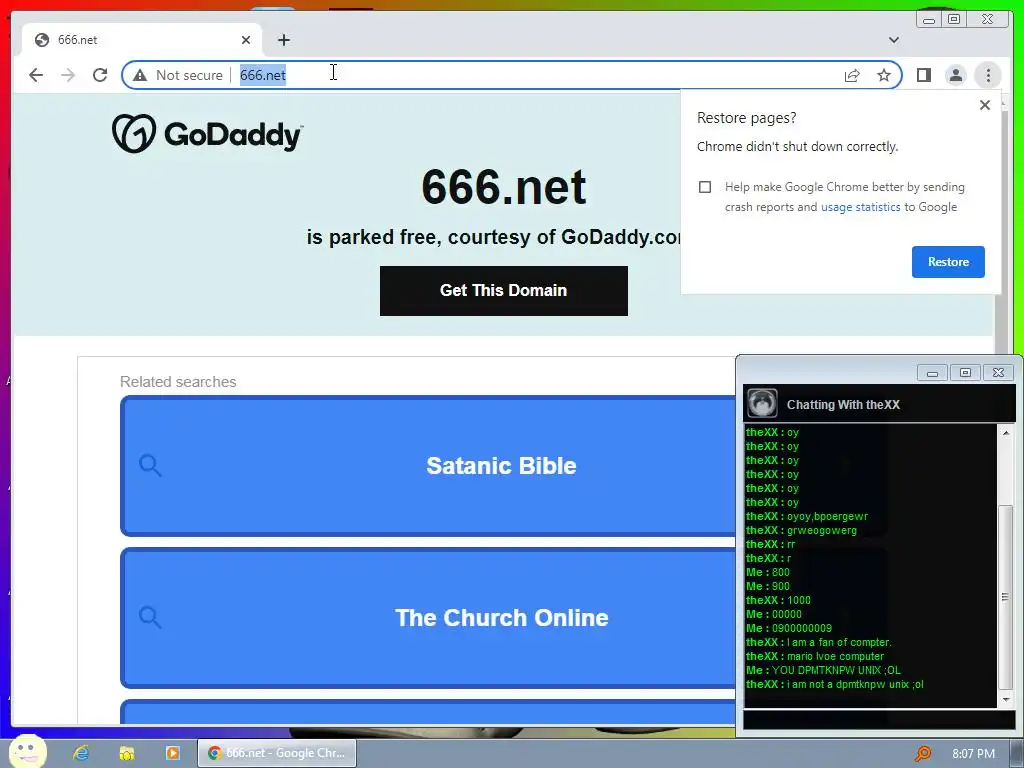1024x768 pixels.
Task: Click the message 'YOU DPMTKNPW UNIX ;OL'
Action: [x=836, y=670]
